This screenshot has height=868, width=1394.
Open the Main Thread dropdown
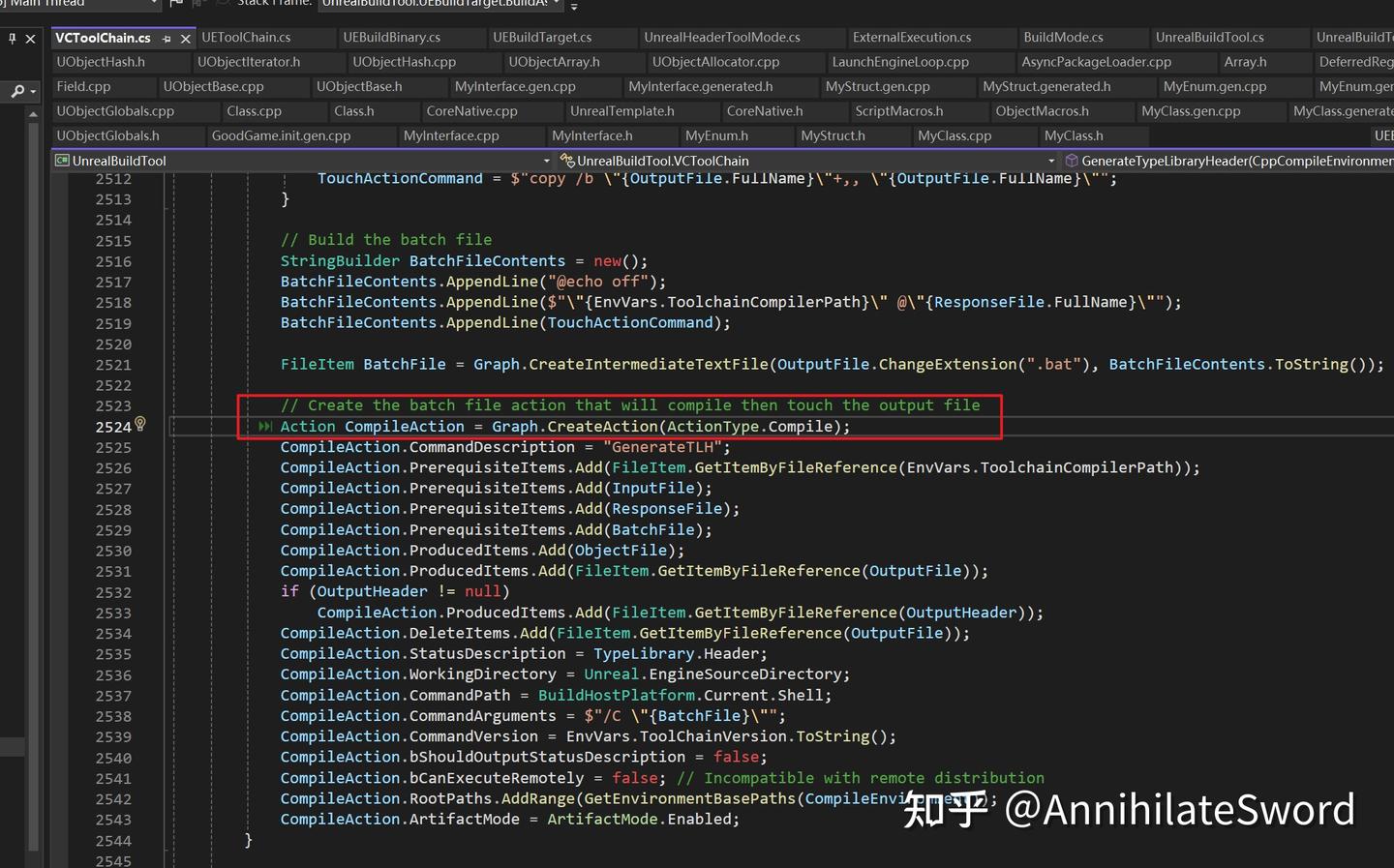click(x=152, y=4)
